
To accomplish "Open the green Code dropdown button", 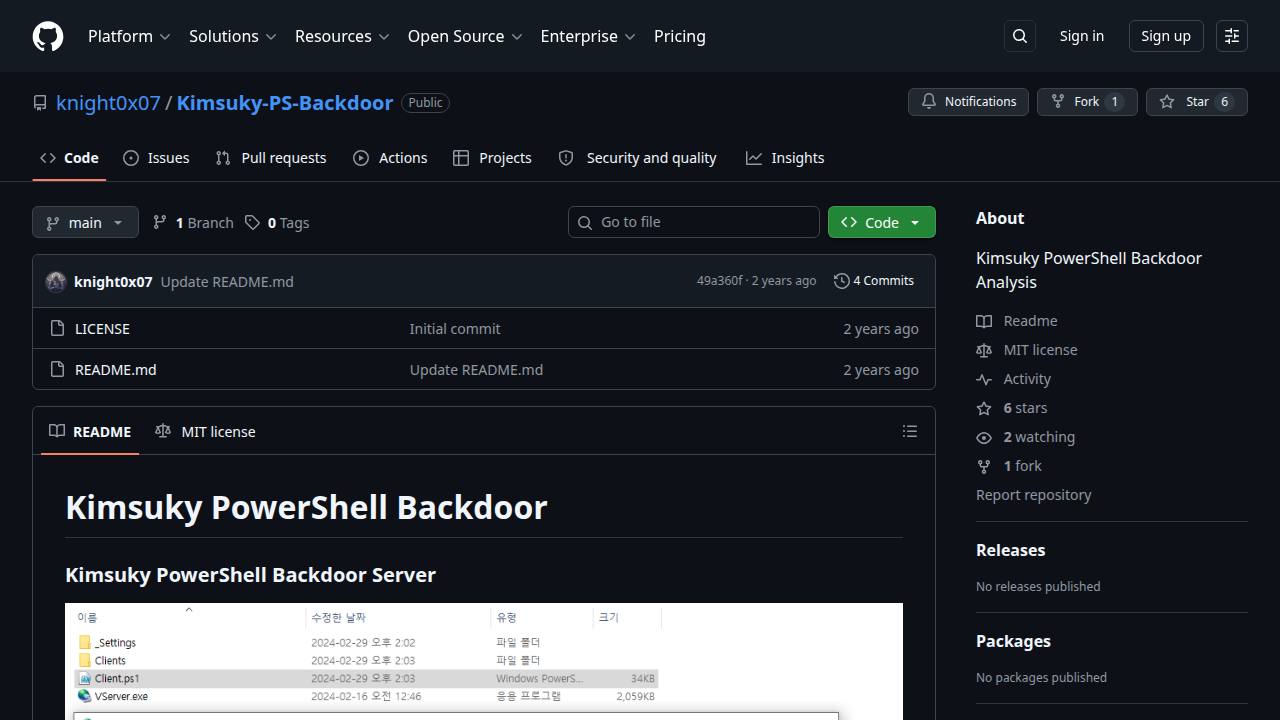I will tap(882, 222).
